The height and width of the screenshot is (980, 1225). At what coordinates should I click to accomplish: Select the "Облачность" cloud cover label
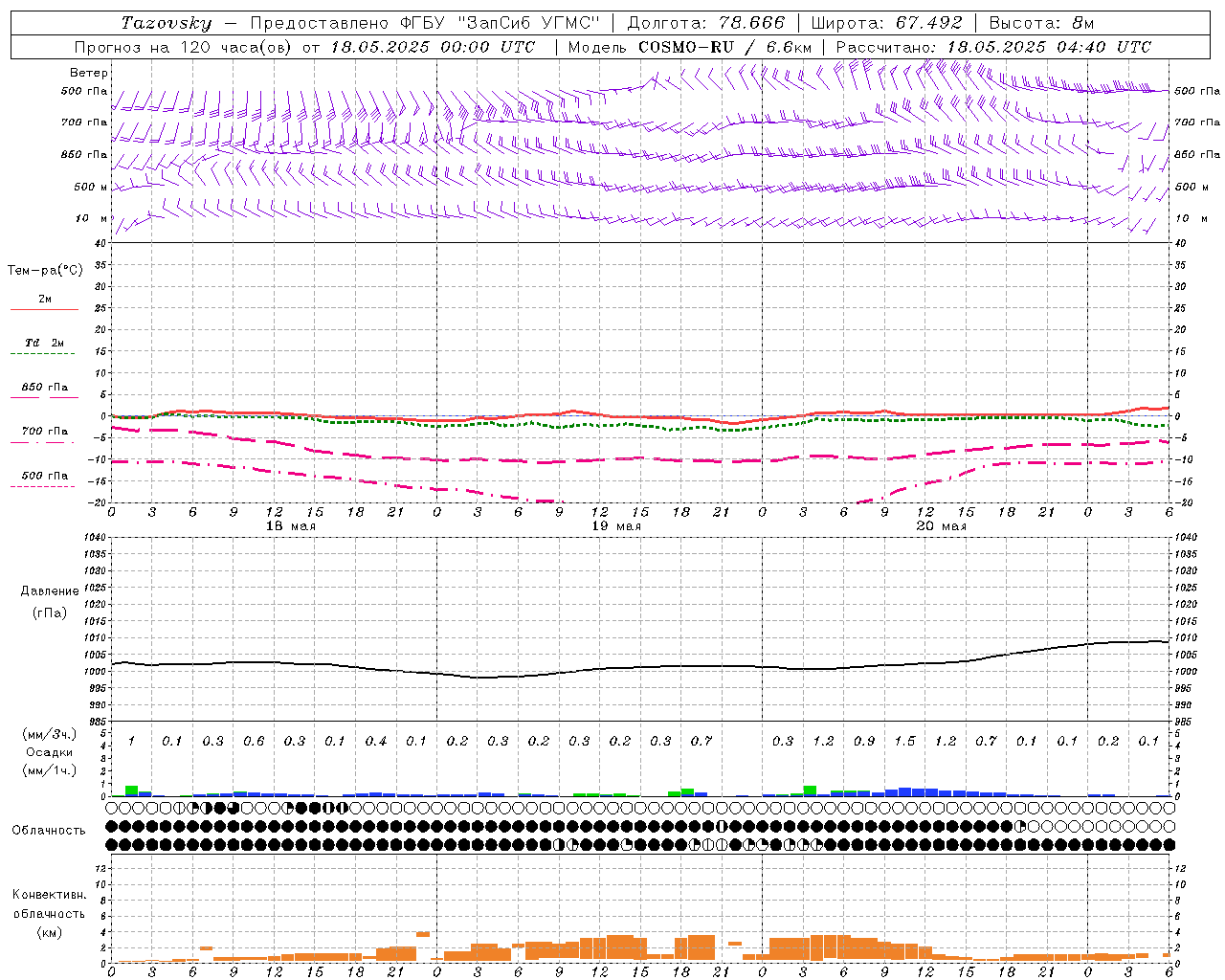tap(49, 831)
